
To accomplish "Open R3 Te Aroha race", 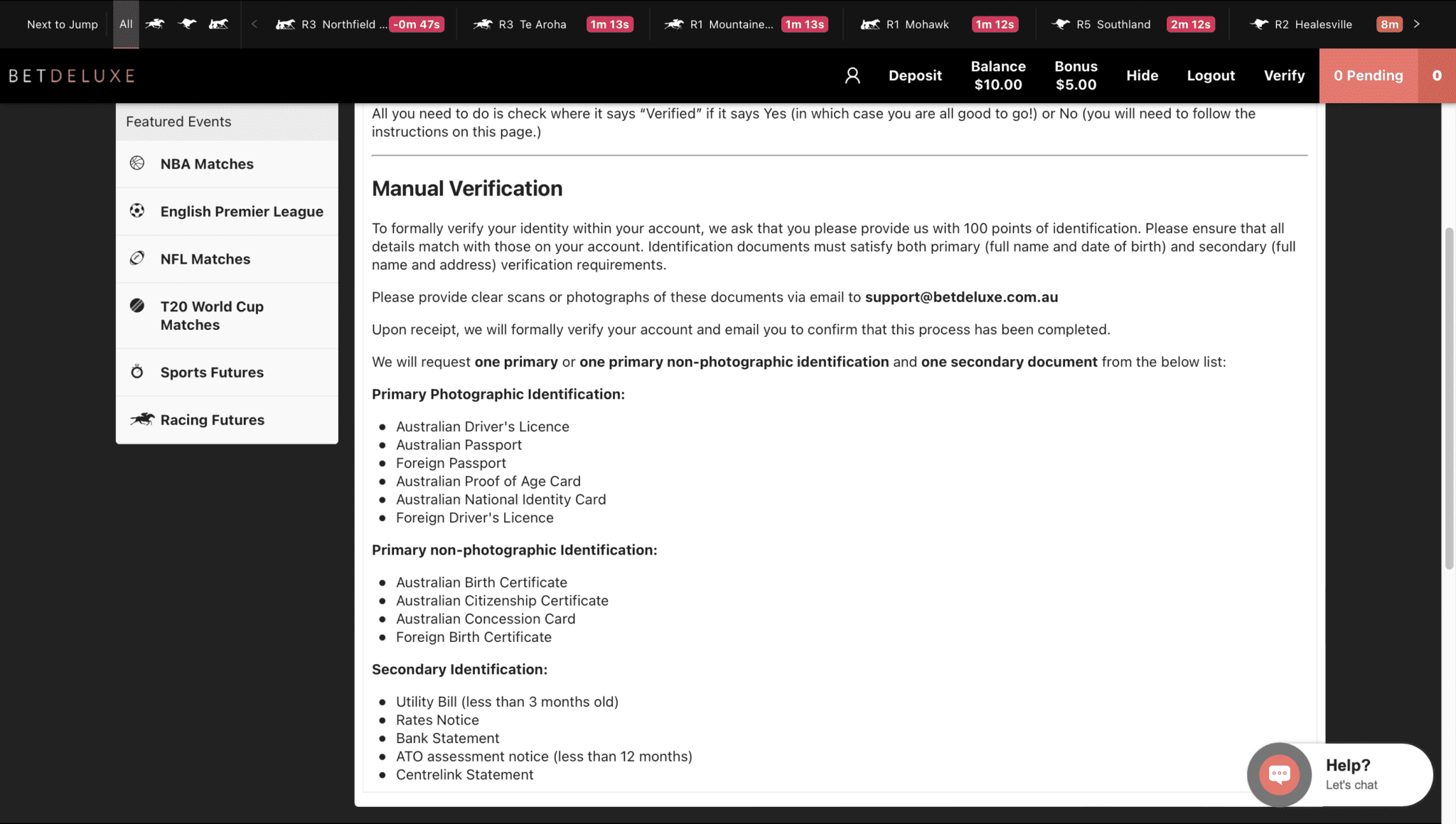I will [553, 24].
